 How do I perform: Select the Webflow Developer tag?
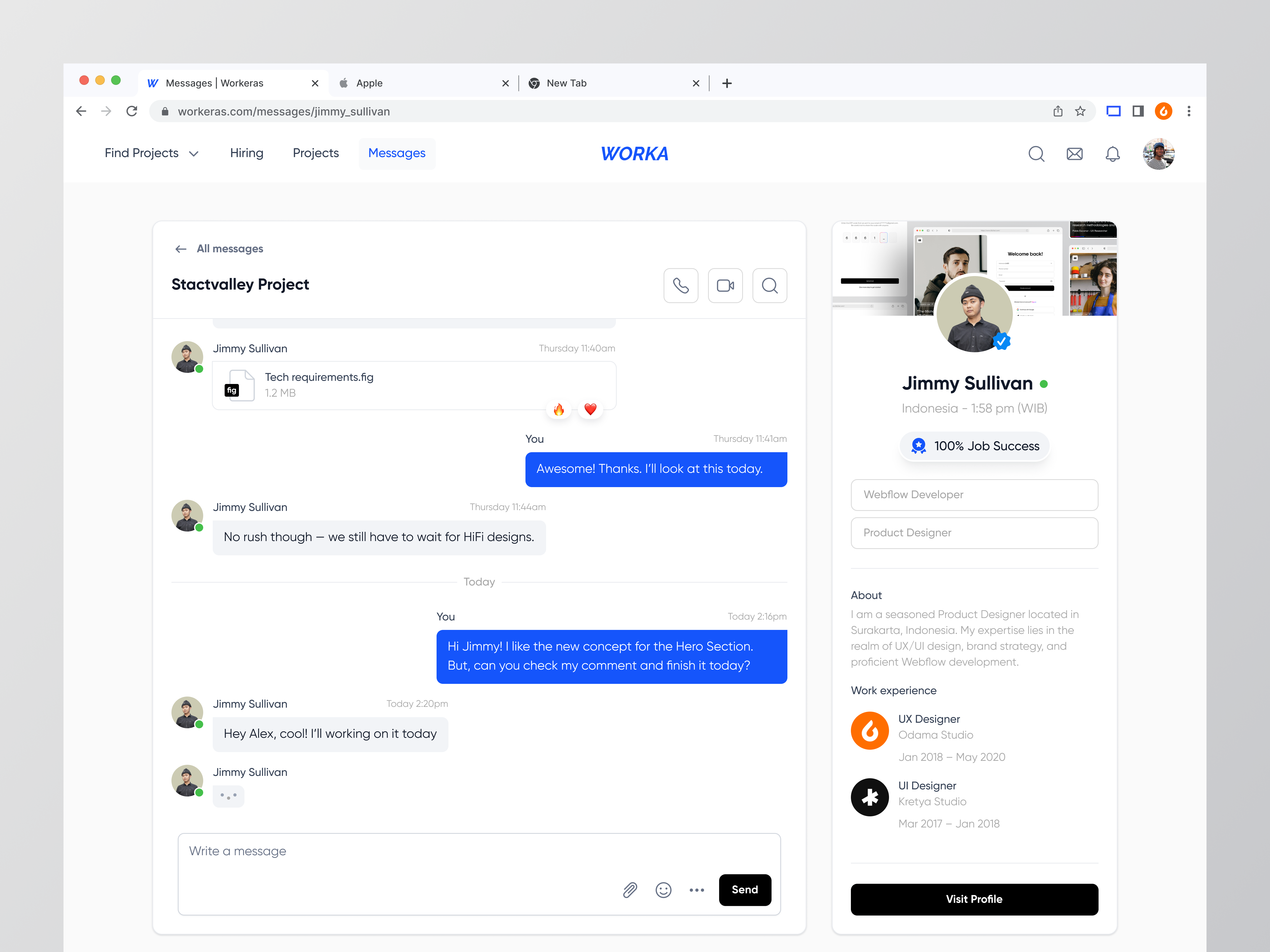coord(974,495)
